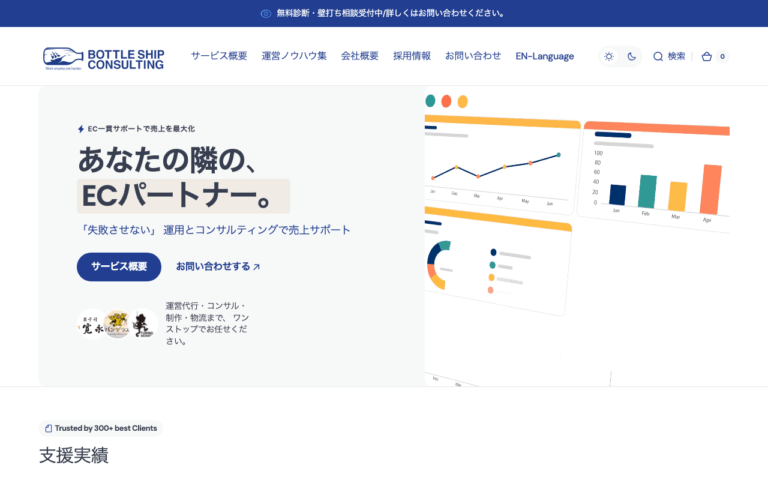Click the black character client logo avatar

point(144,324)
